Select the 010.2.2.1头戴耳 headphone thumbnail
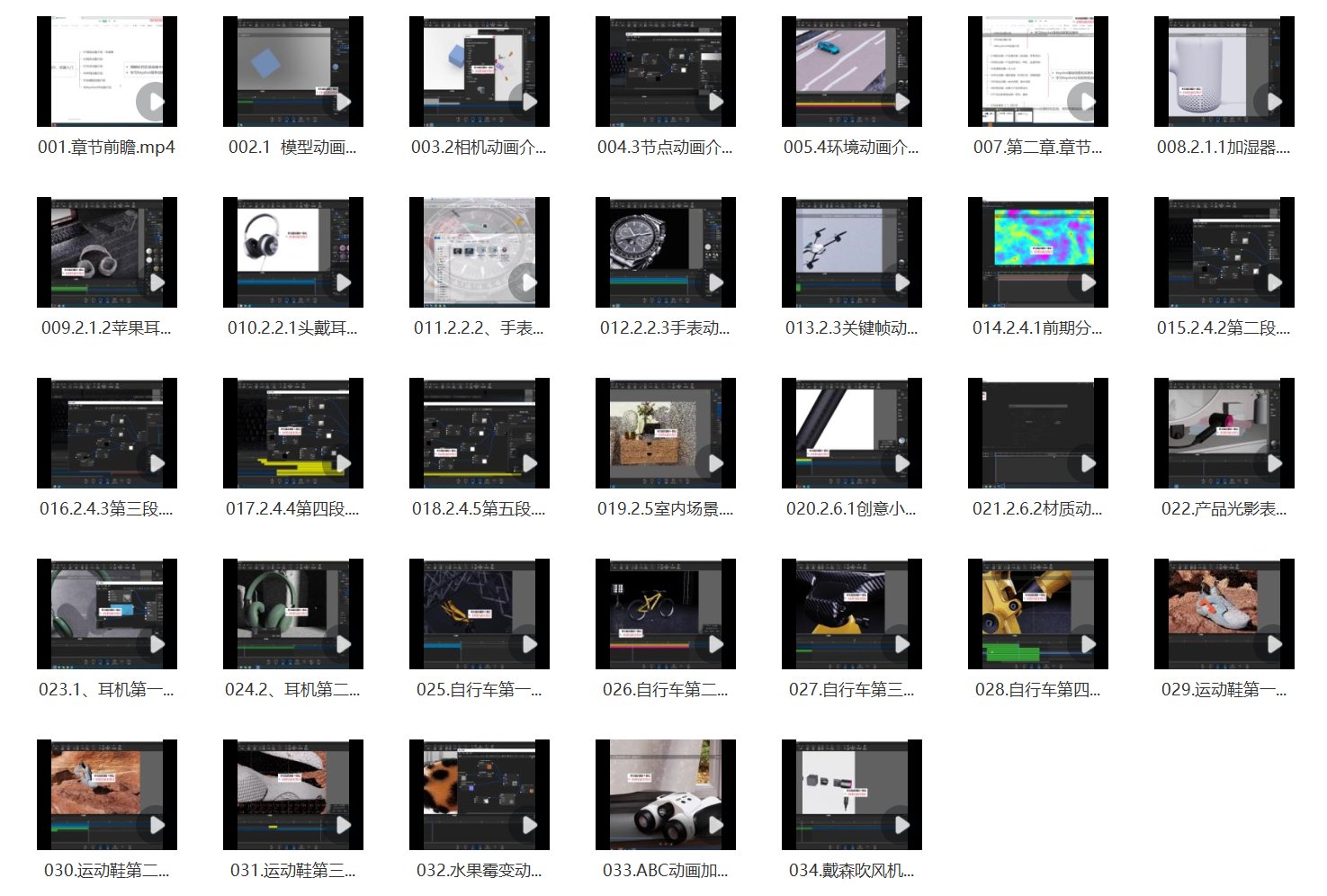The image size is (1327, 896). coord(292,252)
